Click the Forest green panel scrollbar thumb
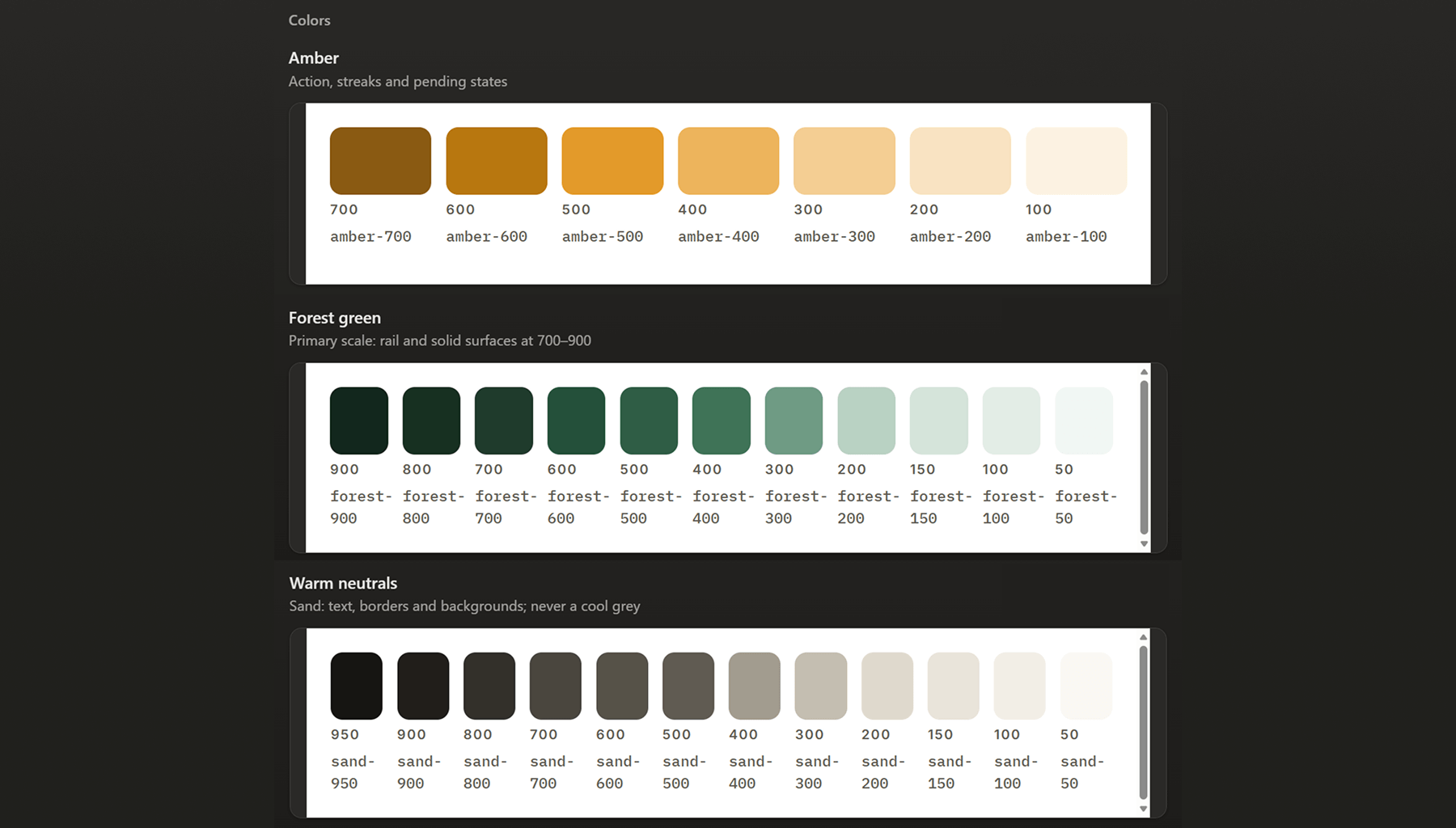The width and height of the screenshot is (1456, 828). coord(1144,458)
